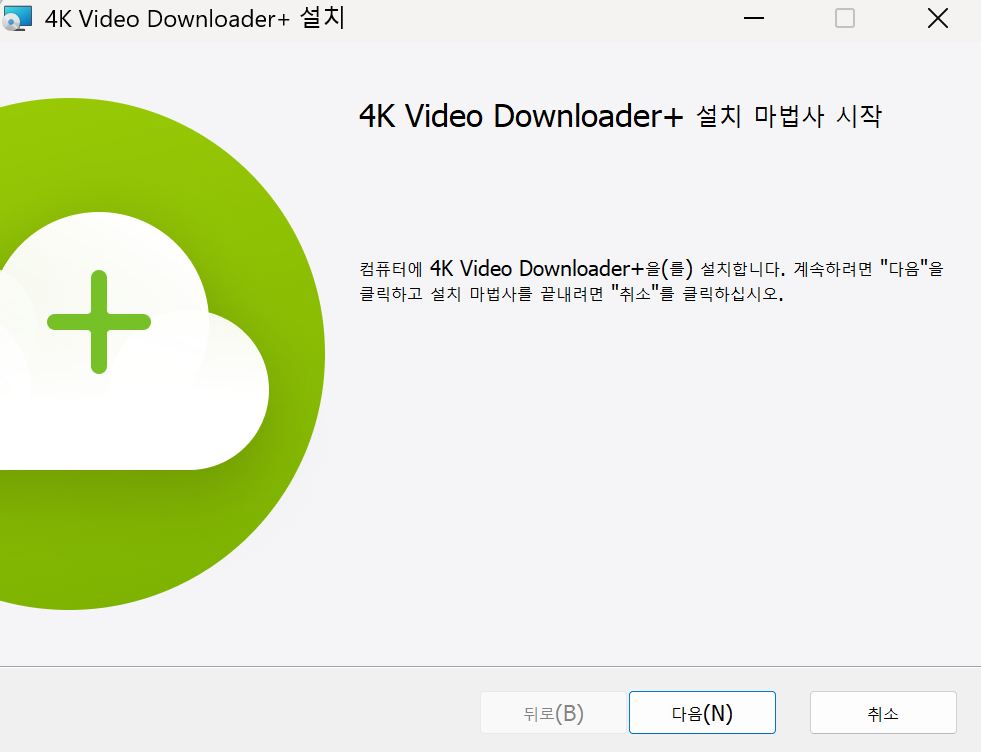Click the installer icon in the title bar
Screen dimensions: 981x752
pos(17,18)
